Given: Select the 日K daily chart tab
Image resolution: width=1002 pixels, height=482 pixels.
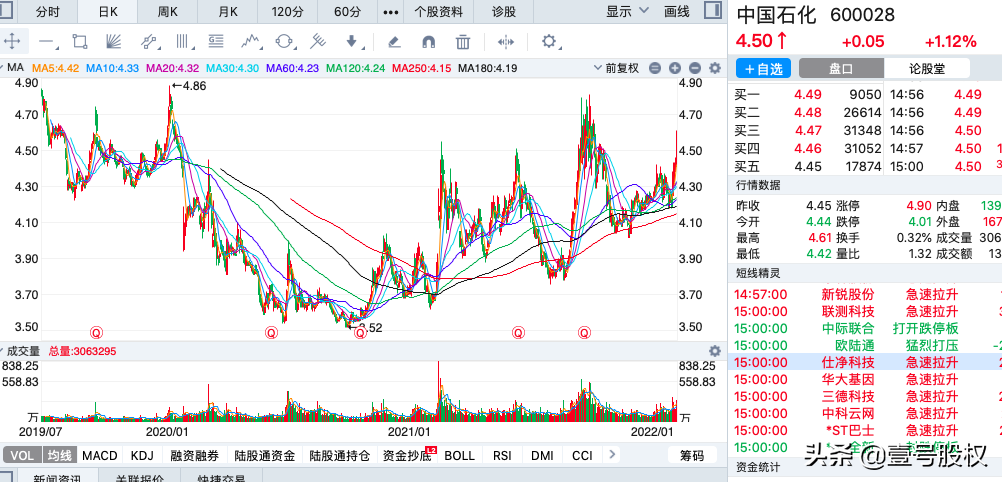Looking at the screenshot, I should coord(107,12).
